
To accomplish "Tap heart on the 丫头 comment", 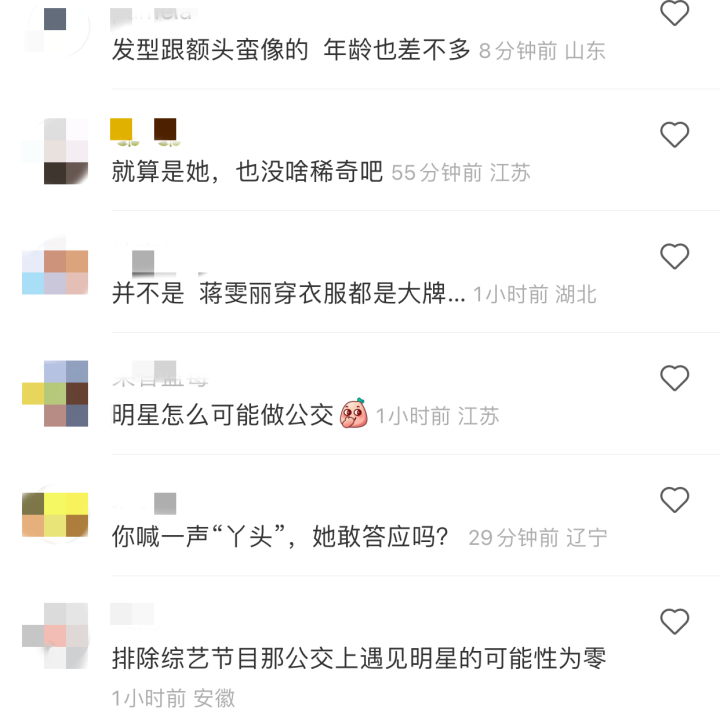I will 674,500.
